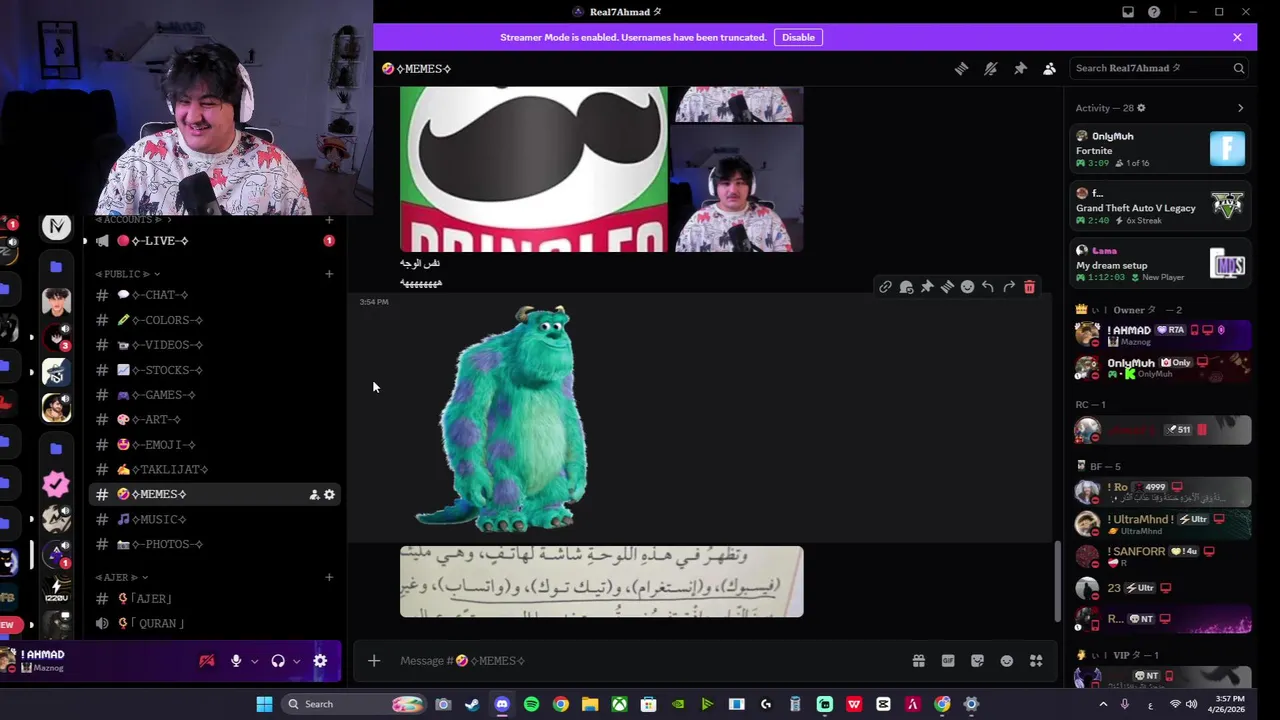The height and width of the screenshot is (720, 1280).
Task: Go to VIDEOS channel
Action: [x=215, y=345]
